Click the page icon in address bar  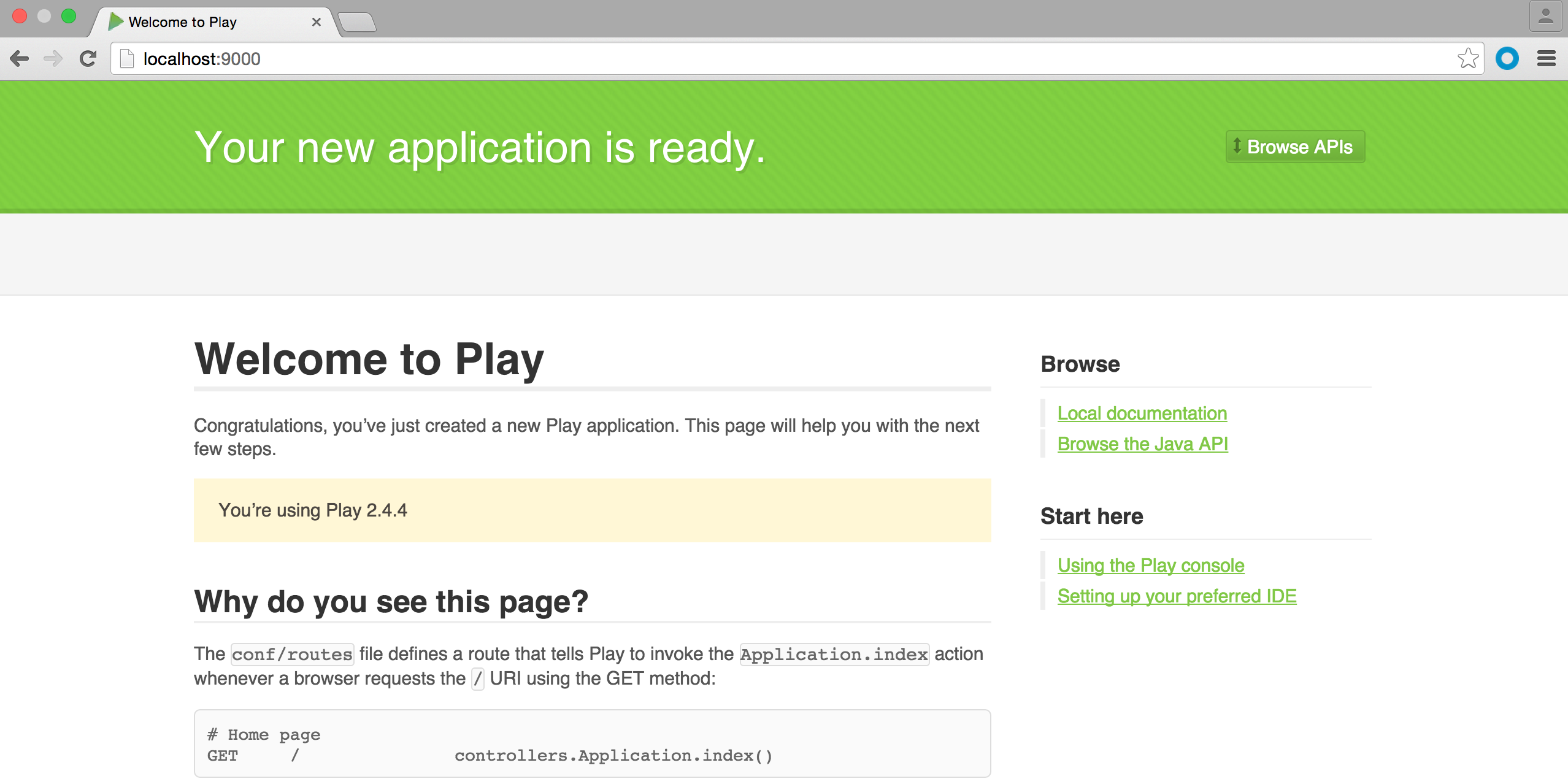[127, 59]
